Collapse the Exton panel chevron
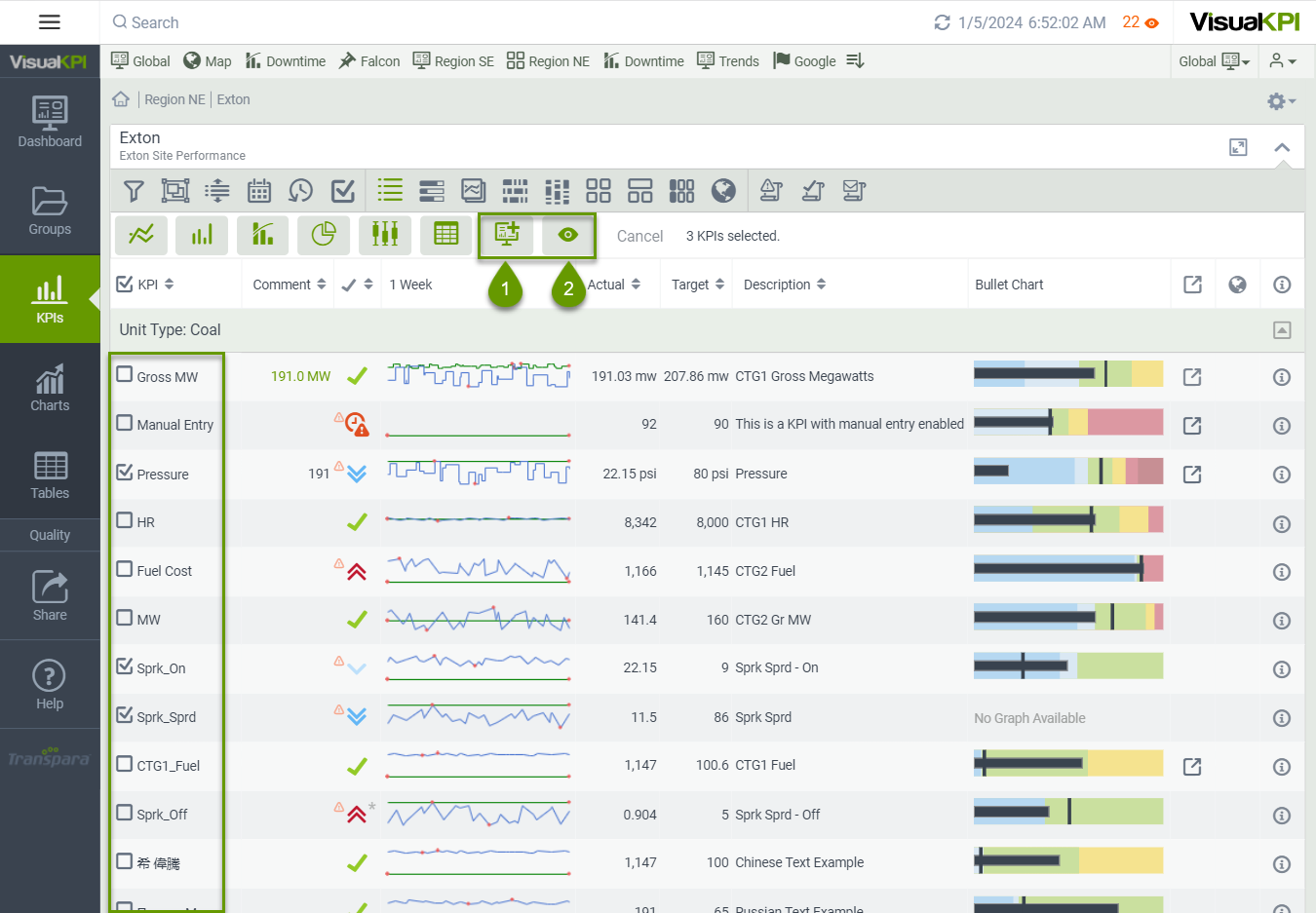 tap(1282, 148)
